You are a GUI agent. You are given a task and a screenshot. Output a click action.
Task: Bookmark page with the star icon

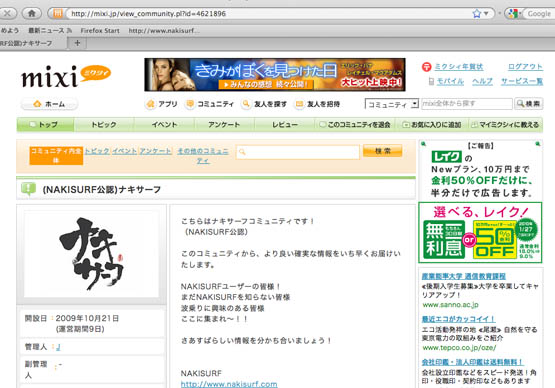(477, 13)
